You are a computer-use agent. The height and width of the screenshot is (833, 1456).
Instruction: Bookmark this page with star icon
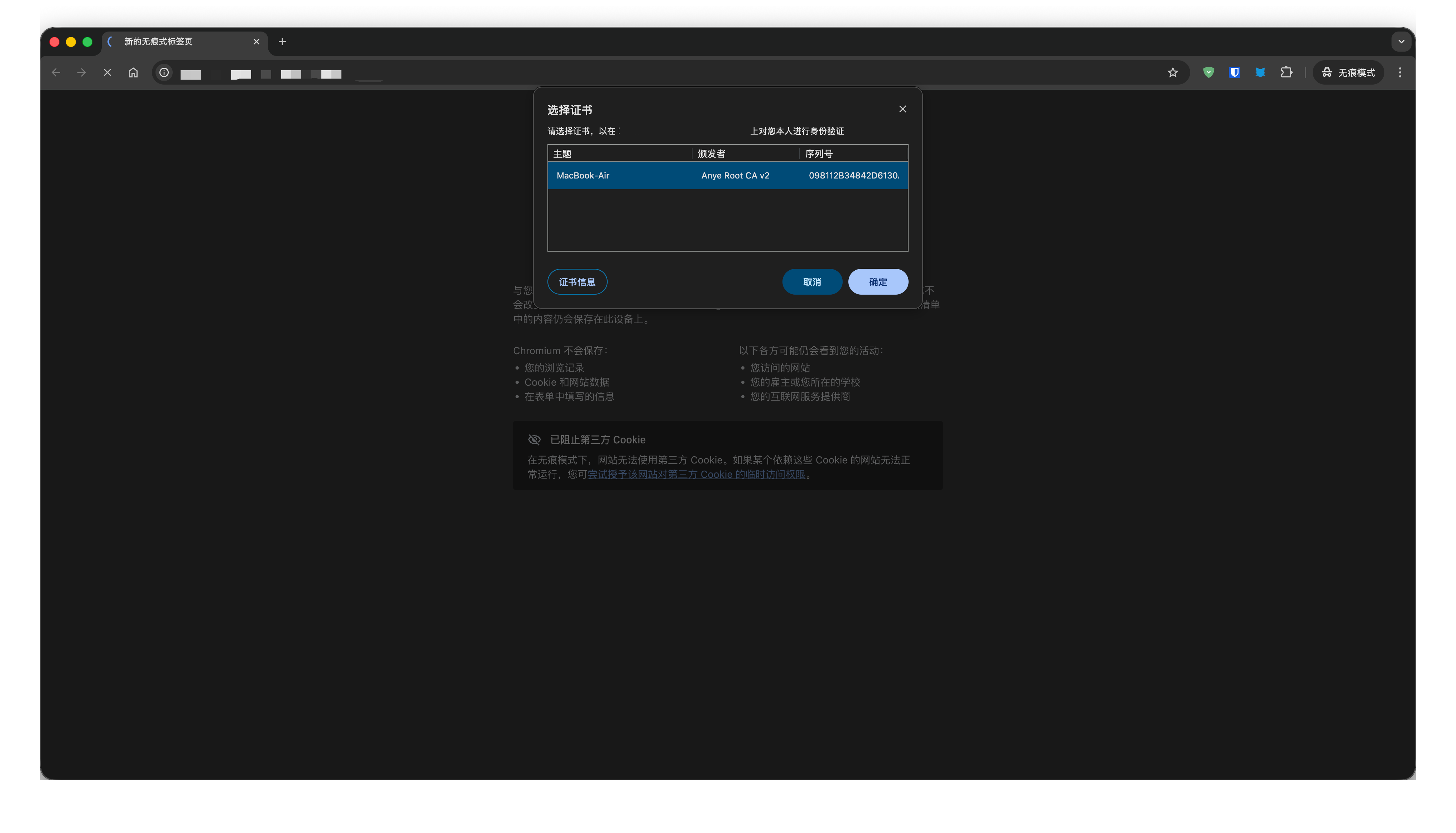pyautogui.click(x=1173, y=73)
